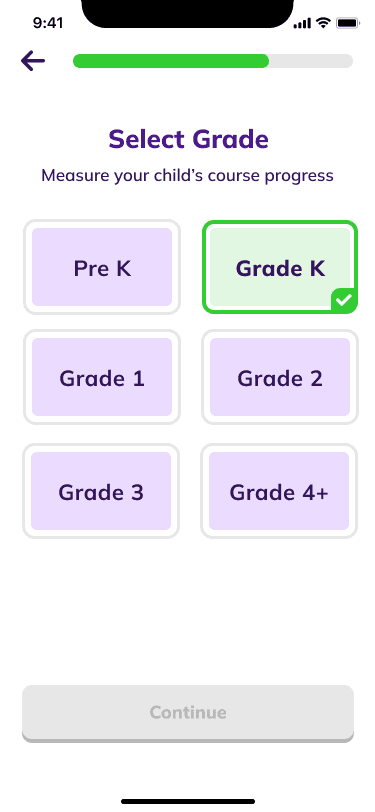Tap the Wi-Fi icon in the status bar
The image size is (375, 812).
pyautogui.click(x=324, y=23)
